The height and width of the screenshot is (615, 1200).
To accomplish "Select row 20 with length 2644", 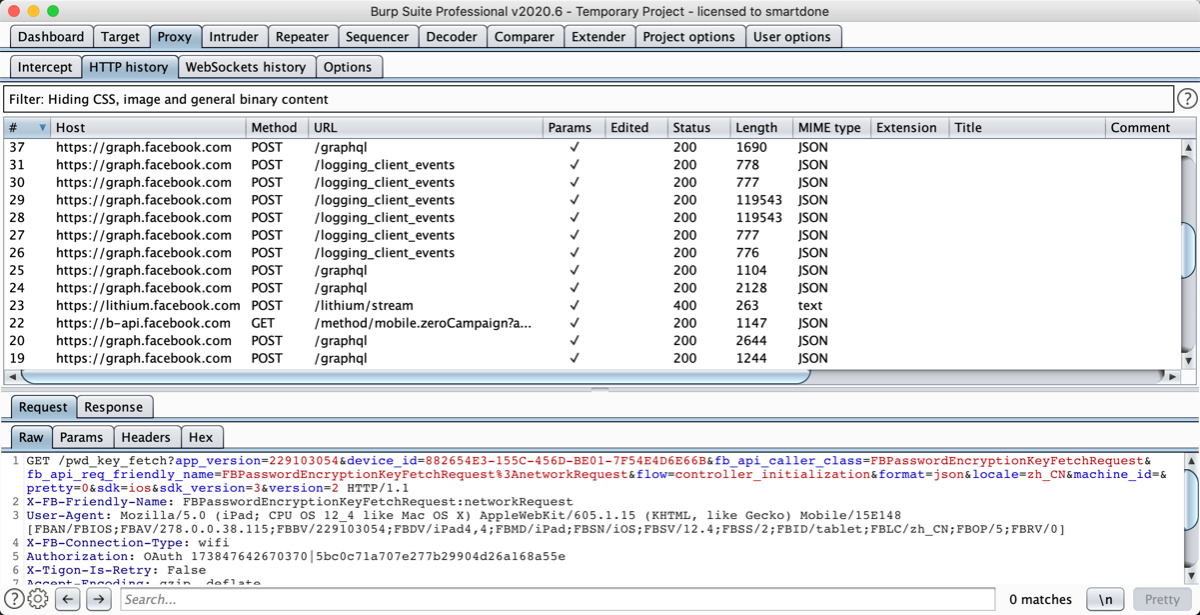I will [x=592, y=341].
